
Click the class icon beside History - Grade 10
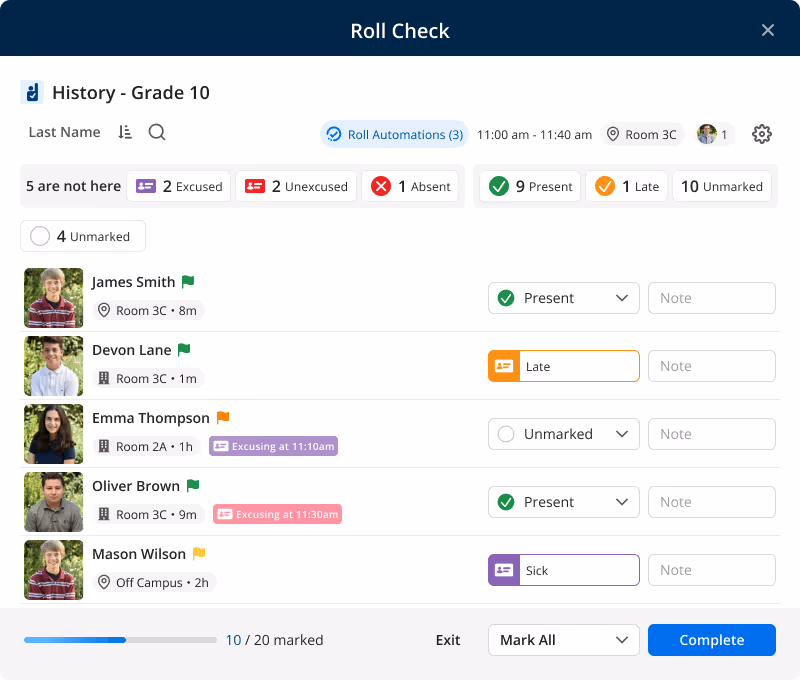[x=32, y=92]
